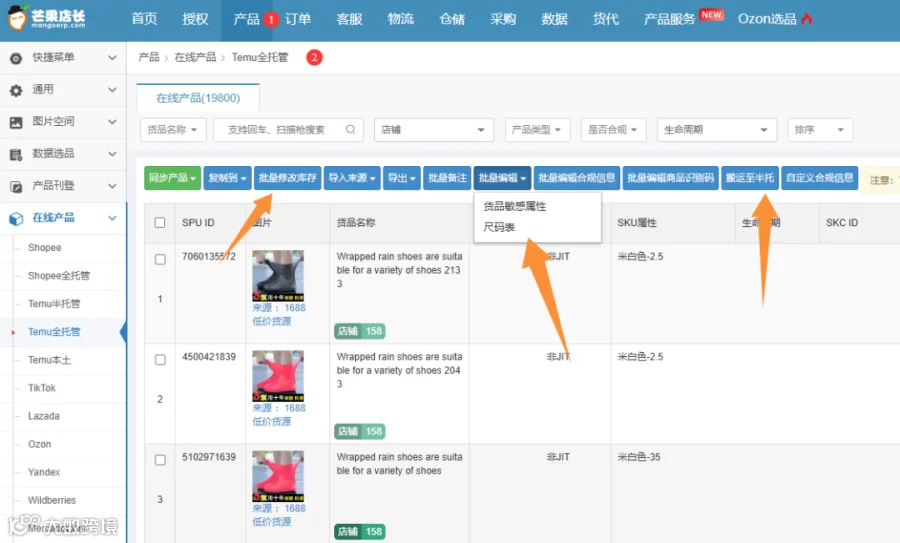Click the edit icon beside 产品刊登
Viewport: 900px width, 543px height.
(x=16, y=187)
